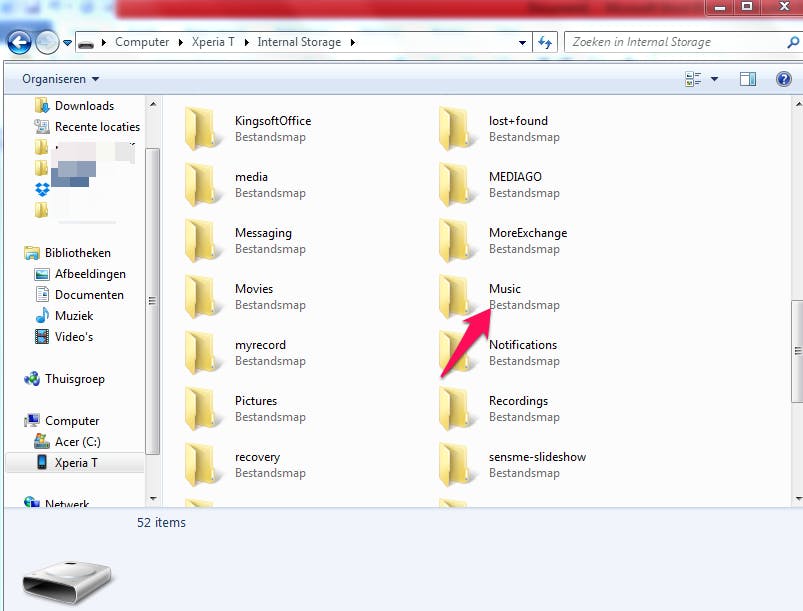The image size is (803, 611).
Task: Toggle the preview pane button
Action: [x=748, y=79]
